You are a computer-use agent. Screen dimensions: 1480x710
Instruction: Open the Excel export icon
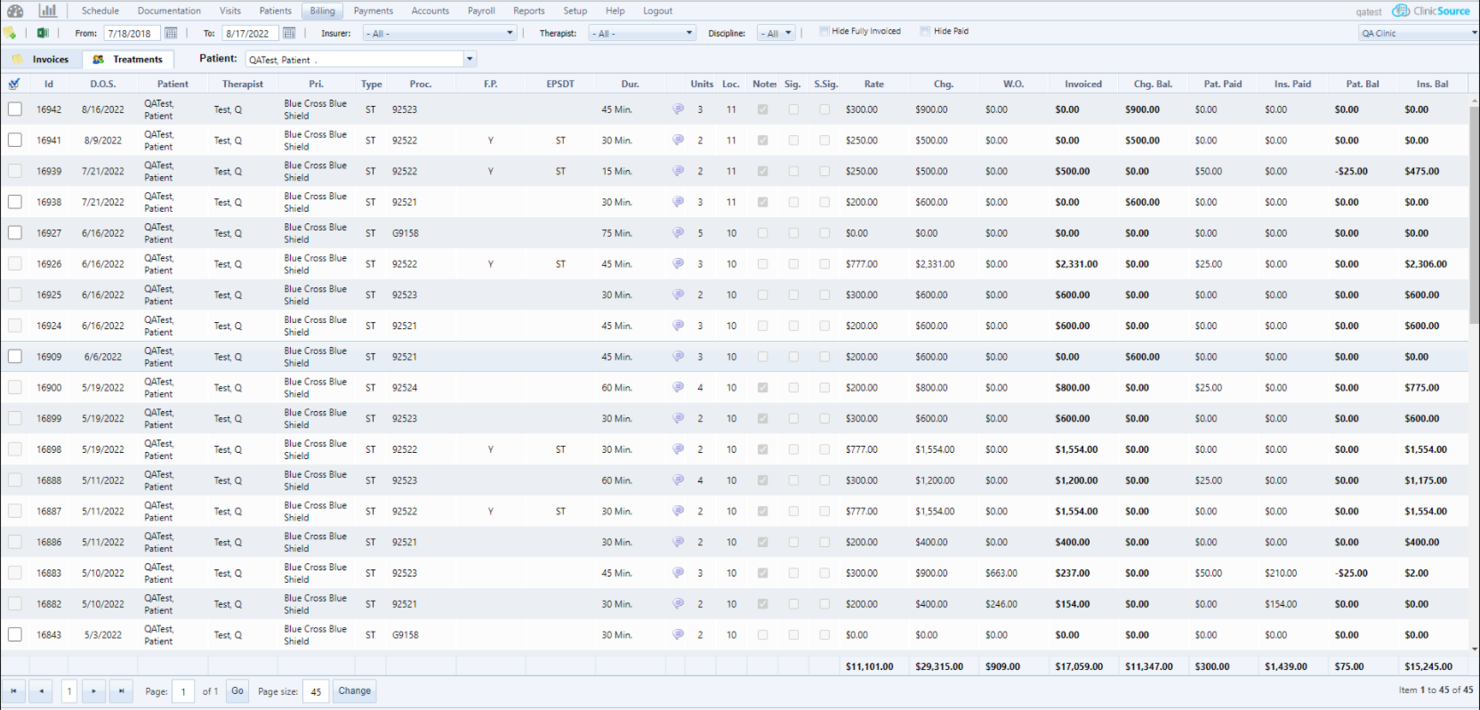coord(40,31)
